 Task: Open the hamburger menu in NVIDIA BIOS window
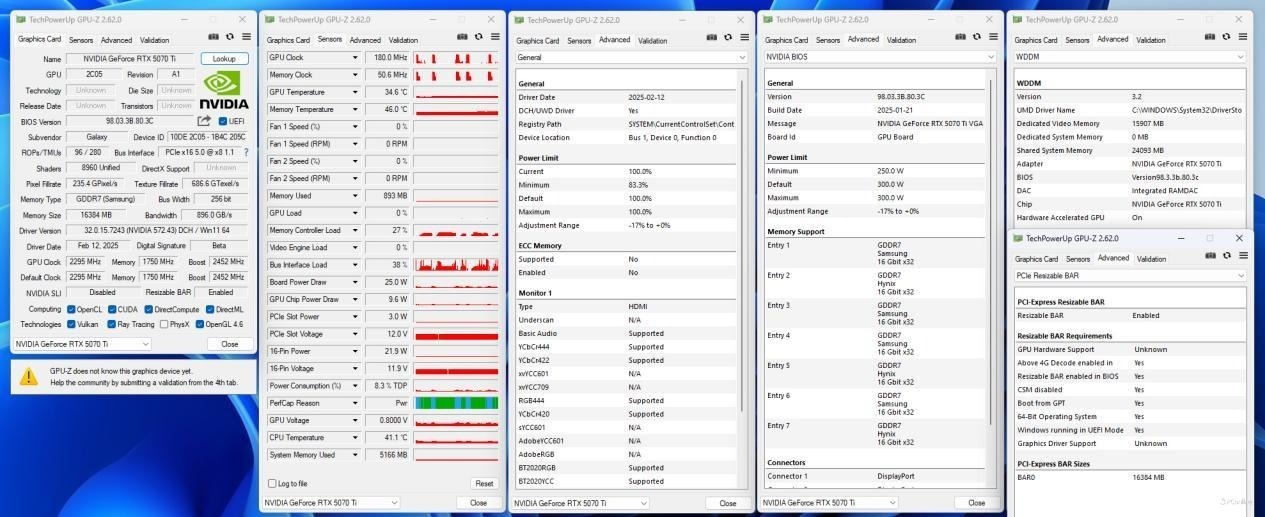(x=993, y=38)
